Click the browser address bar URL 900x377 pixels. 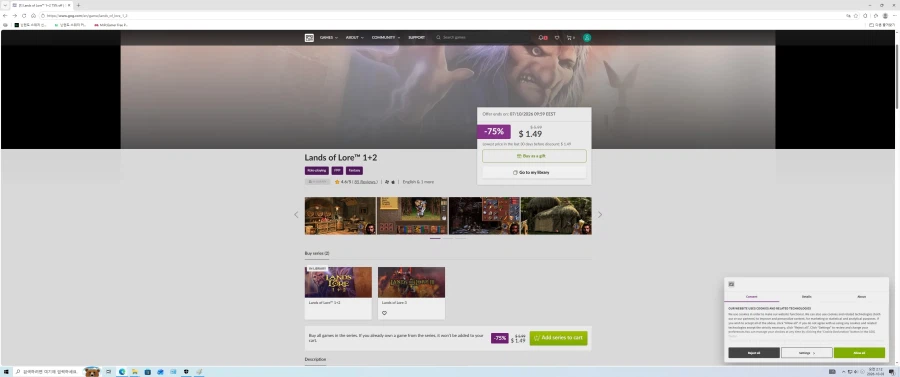coord(86,15)
